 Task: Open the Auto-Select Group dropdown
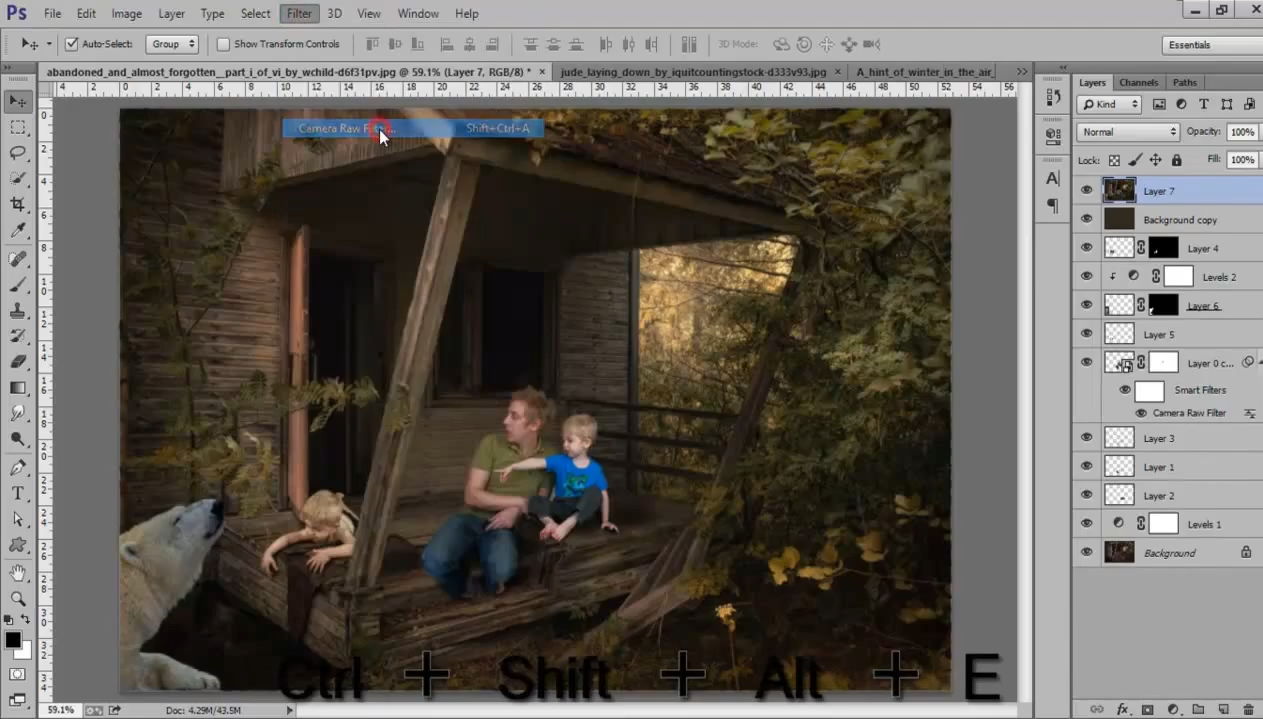[172, 44]
